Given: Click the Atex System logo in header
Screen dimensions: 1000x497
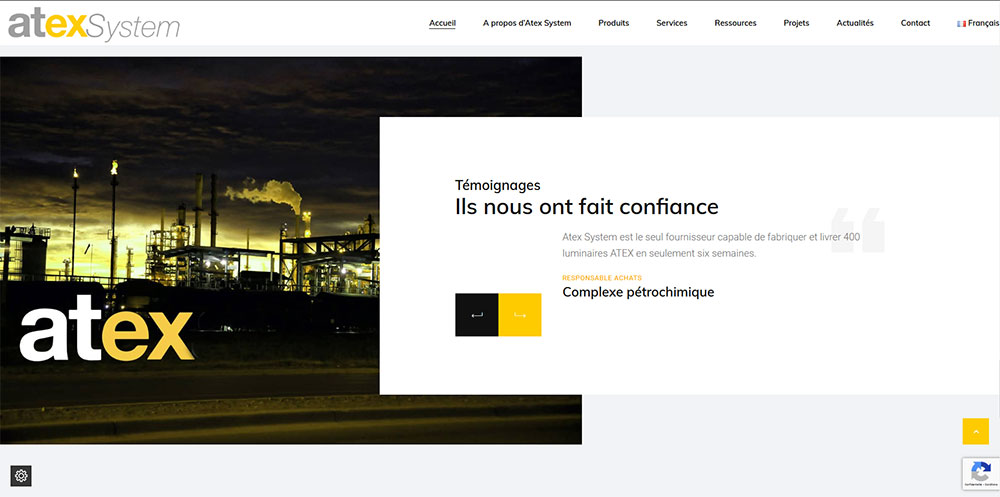Looking at the screenshot, I should click(94, 26).
